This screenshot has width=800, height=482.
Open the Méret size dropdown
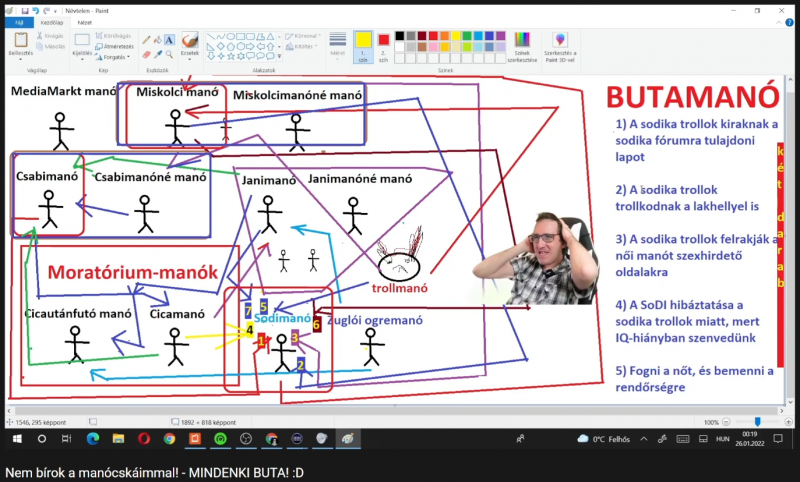coord(338,47)
